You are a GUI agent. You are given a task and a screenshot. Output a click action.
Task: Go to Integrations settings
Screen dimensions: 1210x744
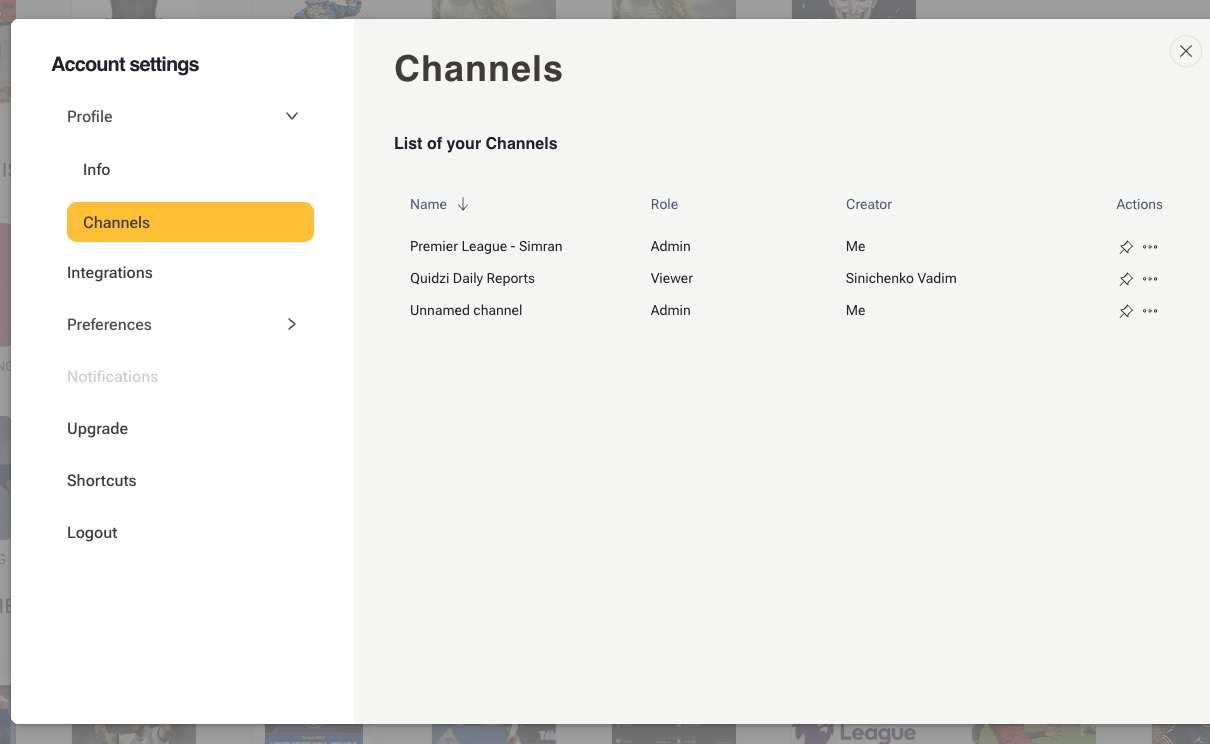[x=110, y=273]
